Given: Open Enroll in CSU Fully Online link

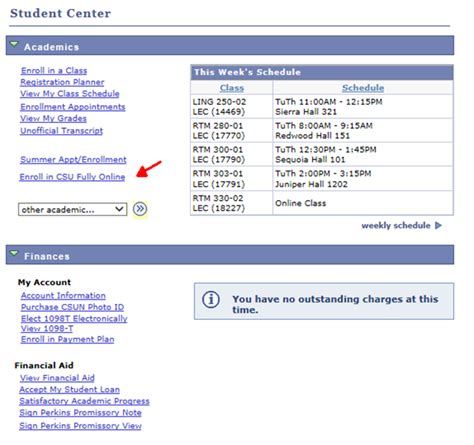Looking at the screenshot, I should 72,177.
